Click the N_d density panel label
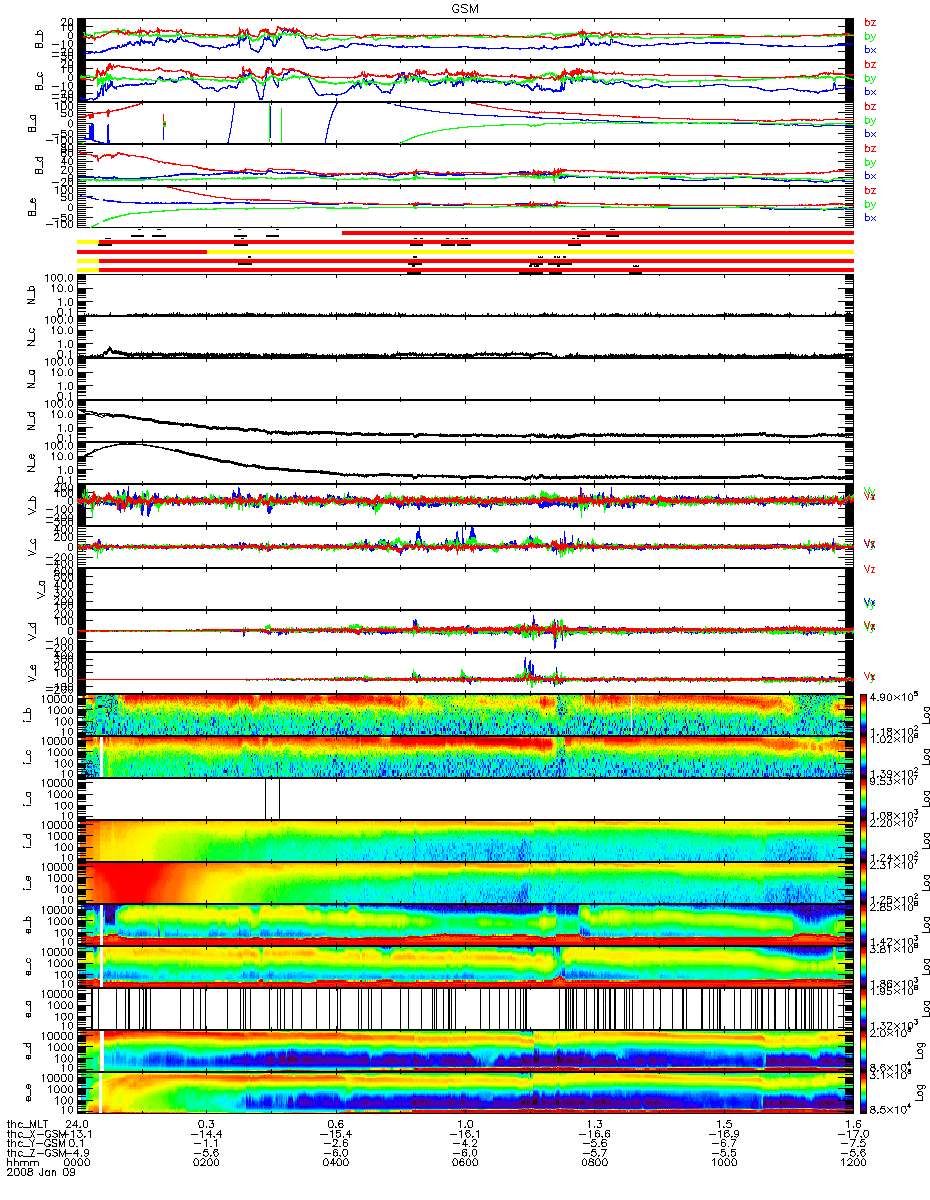The height and width of the screenshot is (1200, 930). click(x=31, y=421)
